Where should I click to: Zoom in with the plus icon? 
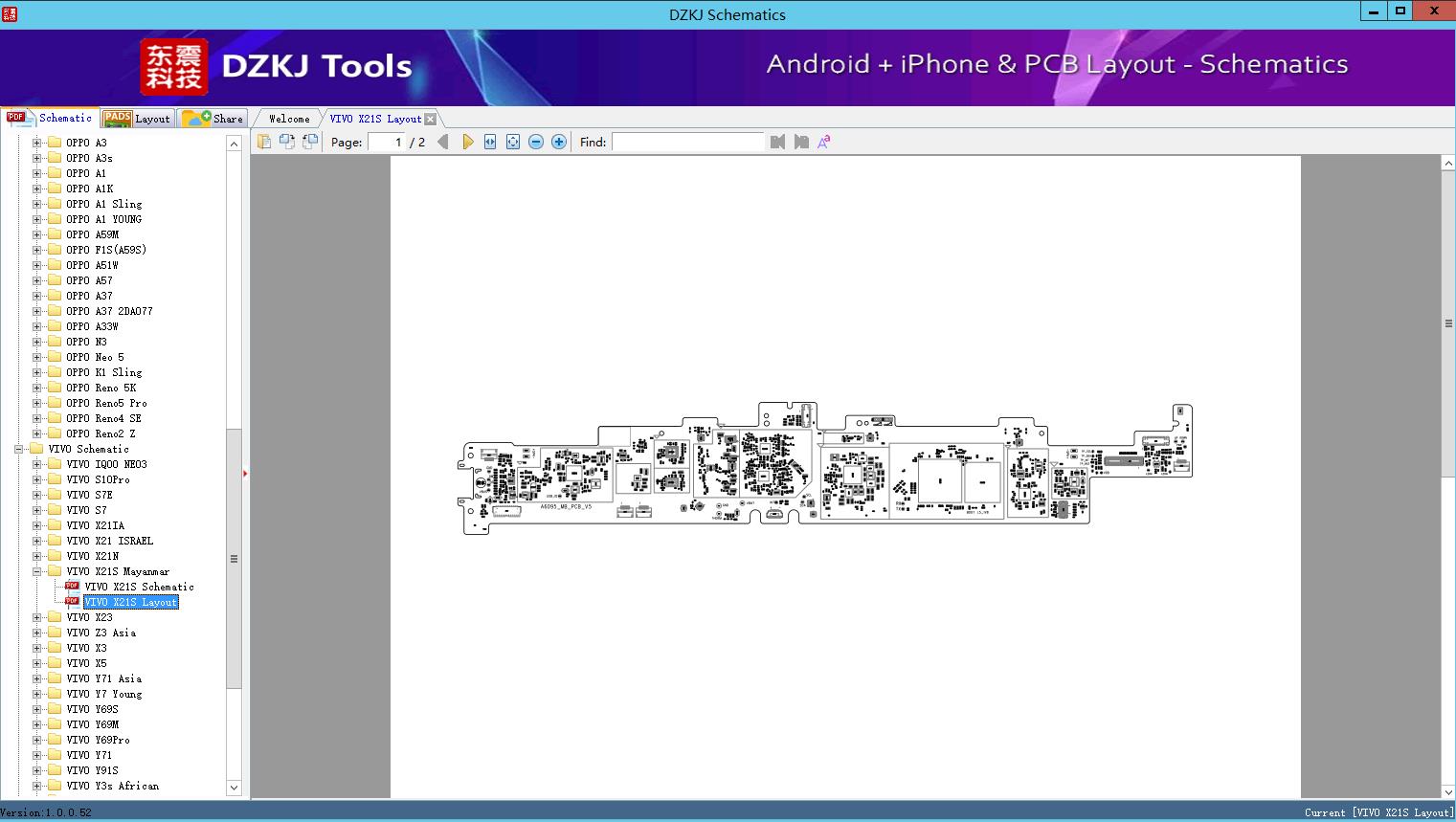[x=559, y=142]
